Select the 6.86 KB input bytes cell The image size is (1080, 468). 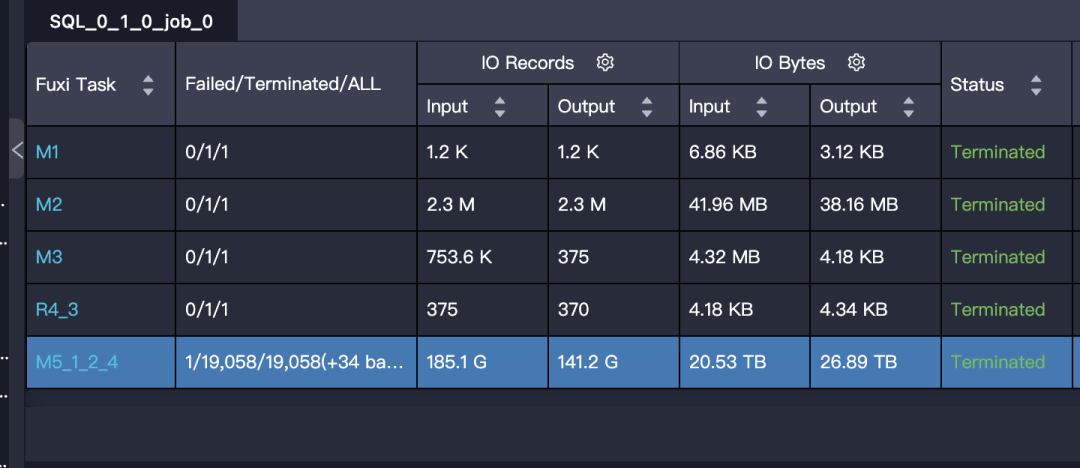pyautogui.click(x=745, y=152)
